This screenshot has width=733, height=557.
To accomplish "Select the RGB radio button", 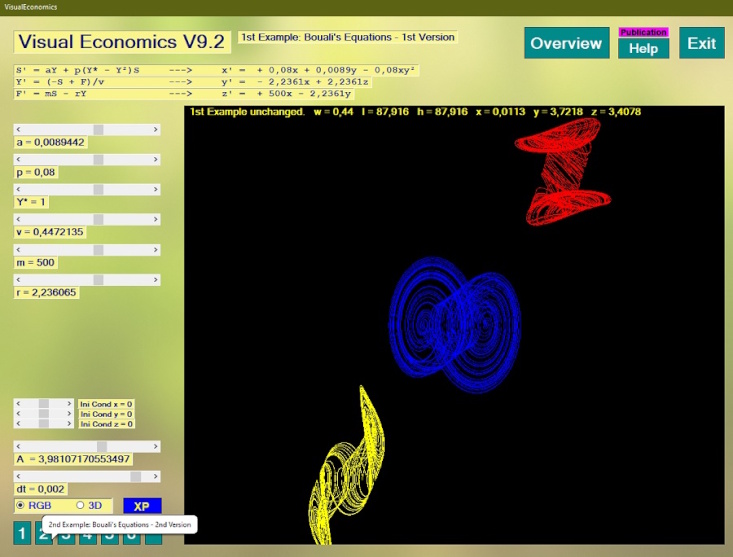I will (x=21, y=505).
